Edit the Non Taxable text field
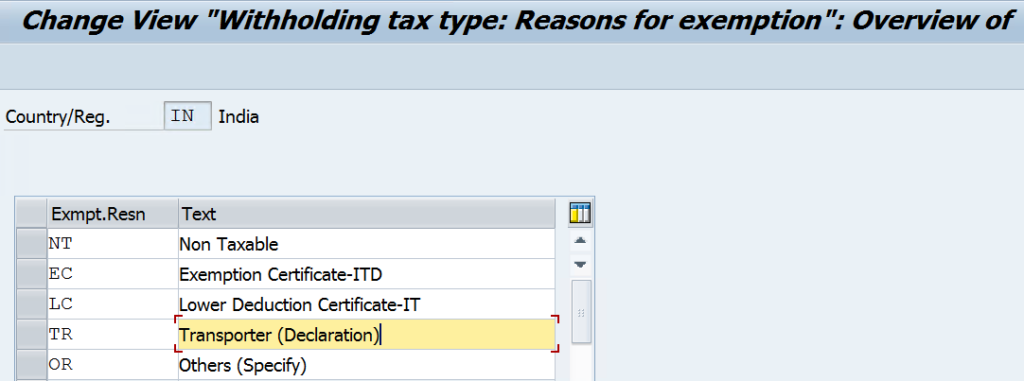Screen dimensions: 1024x381 tap(366, 244)
